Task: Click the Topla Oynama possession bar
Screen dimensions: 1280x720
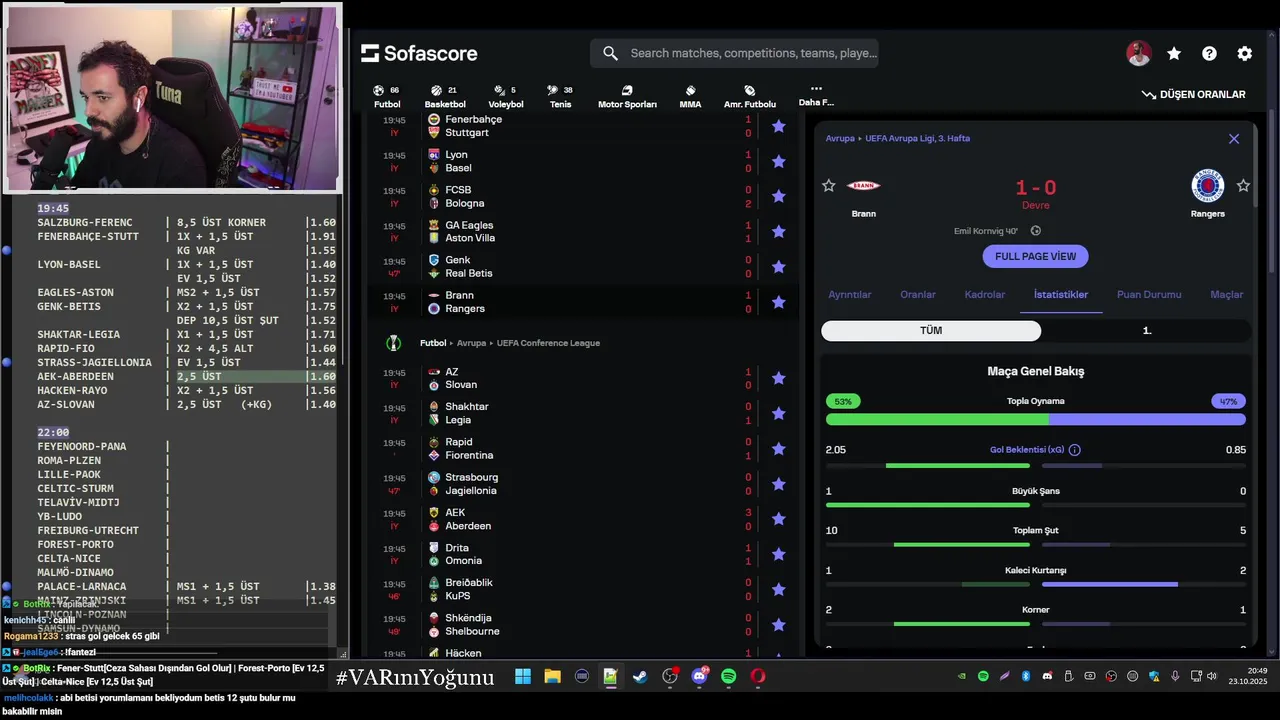Action: tap(1036, 419)
